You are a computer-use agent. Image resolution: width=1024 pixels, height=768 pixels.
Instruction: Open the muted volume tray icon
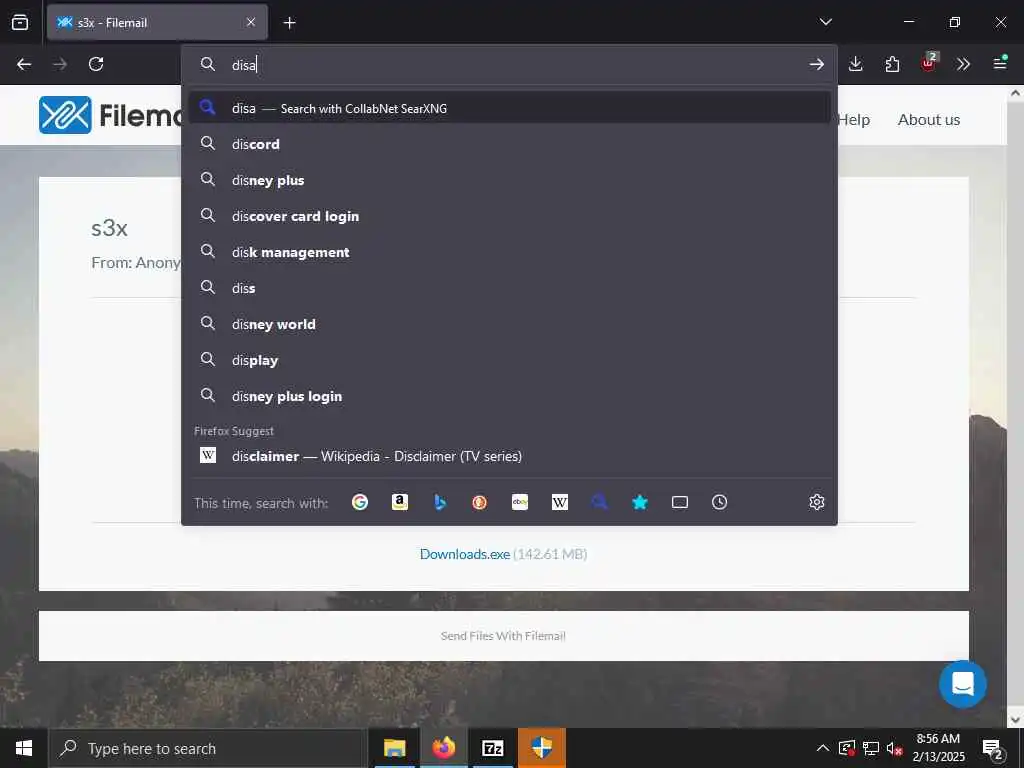(x=895, y=748)
